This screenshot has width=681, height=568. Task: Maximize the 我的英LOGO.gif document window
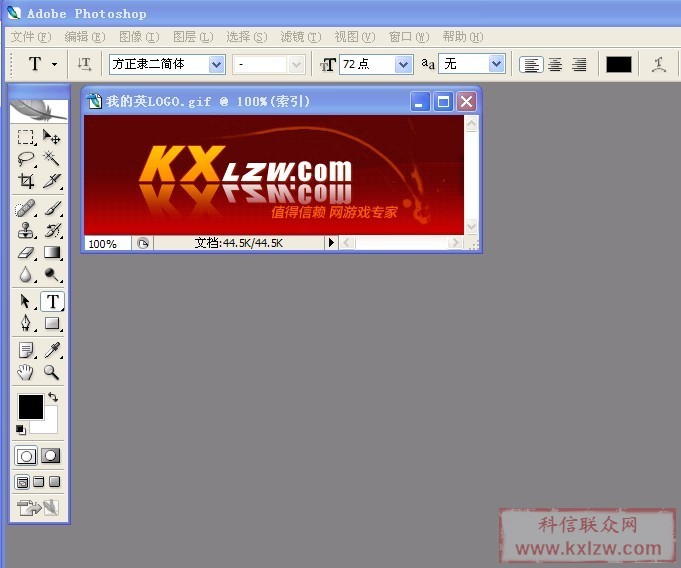pos(443,102)
